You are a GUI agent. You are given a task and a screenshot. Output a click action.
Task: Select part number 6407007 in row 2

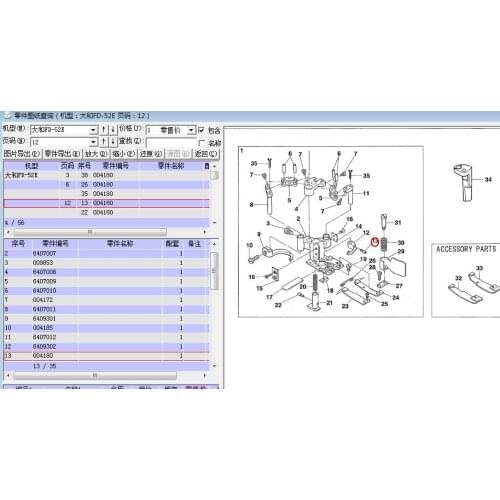[44, 254]
